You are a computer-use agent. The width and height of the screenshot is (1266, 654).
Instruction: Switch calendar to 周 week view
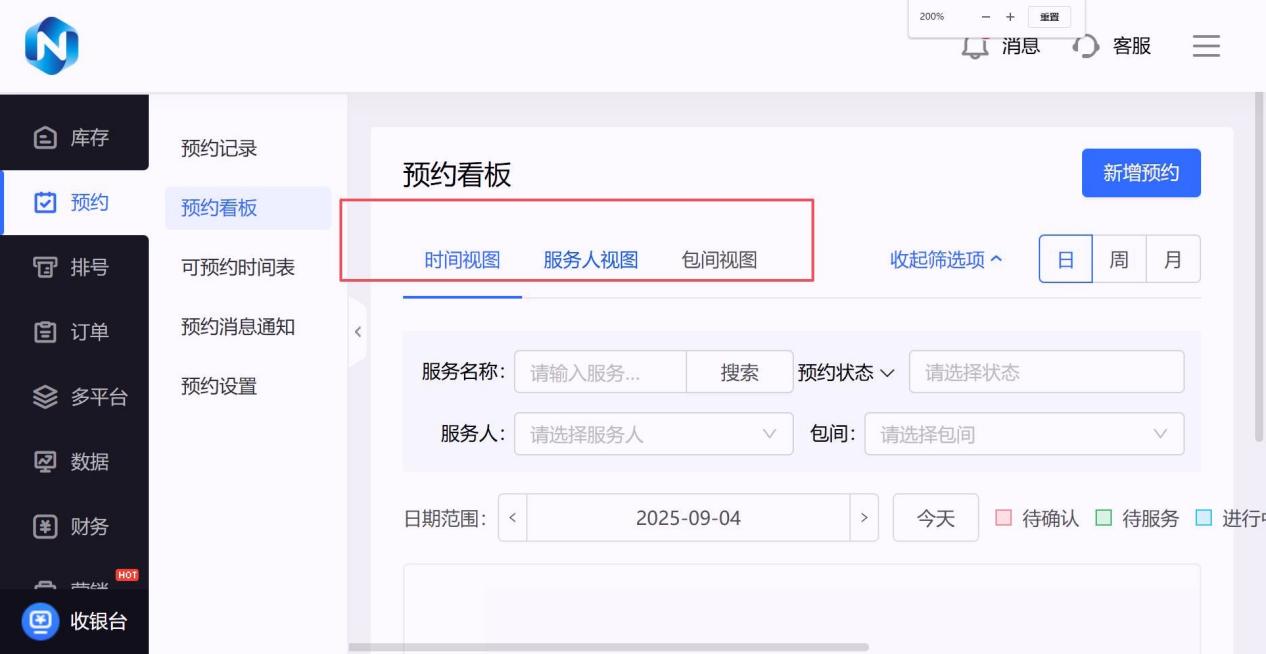pos(1119,260)
